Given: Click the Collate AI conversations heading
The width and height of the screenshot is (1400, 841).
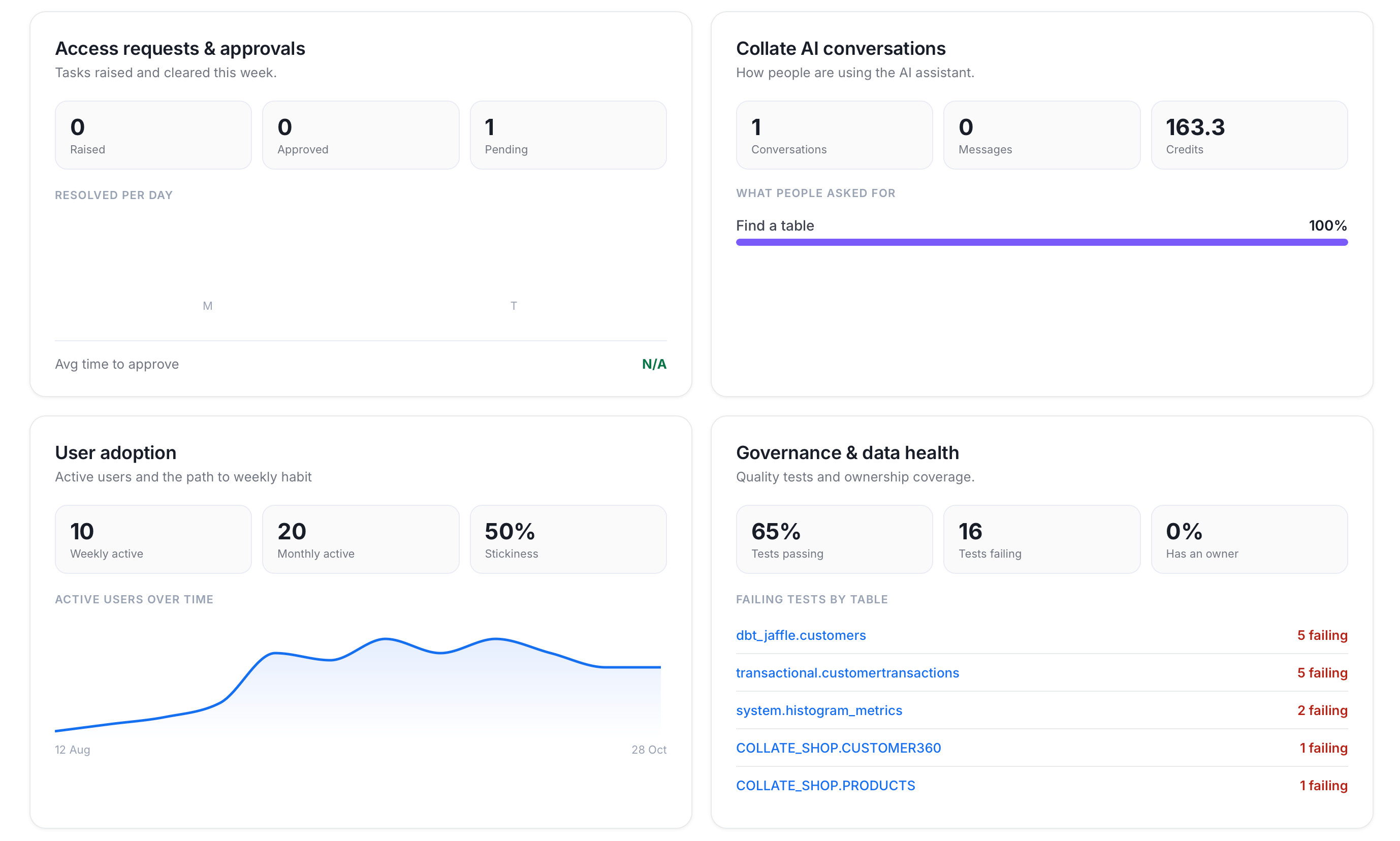Looking at the screenshot, I should pos(841,48).
